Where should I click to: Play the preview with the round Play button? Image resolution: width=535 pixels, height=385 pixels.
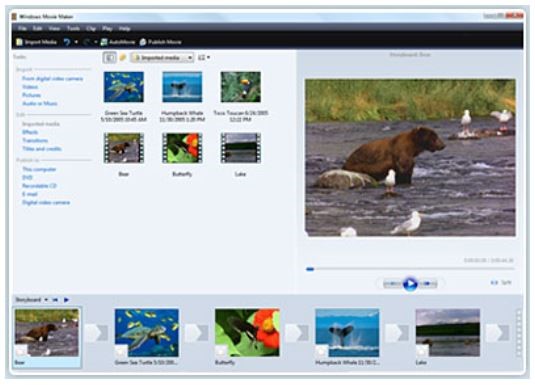coord(410,284)
